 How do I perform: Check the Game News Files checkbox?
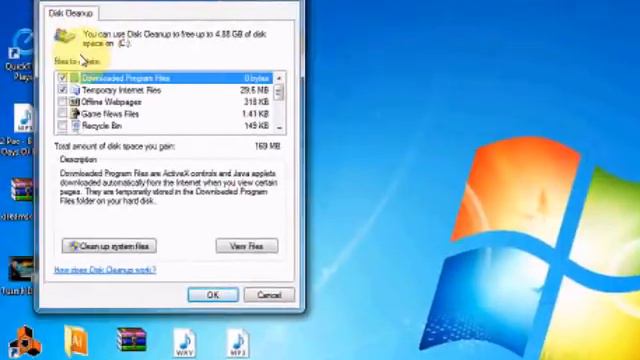pyautogui.click(x=62, y=113)
